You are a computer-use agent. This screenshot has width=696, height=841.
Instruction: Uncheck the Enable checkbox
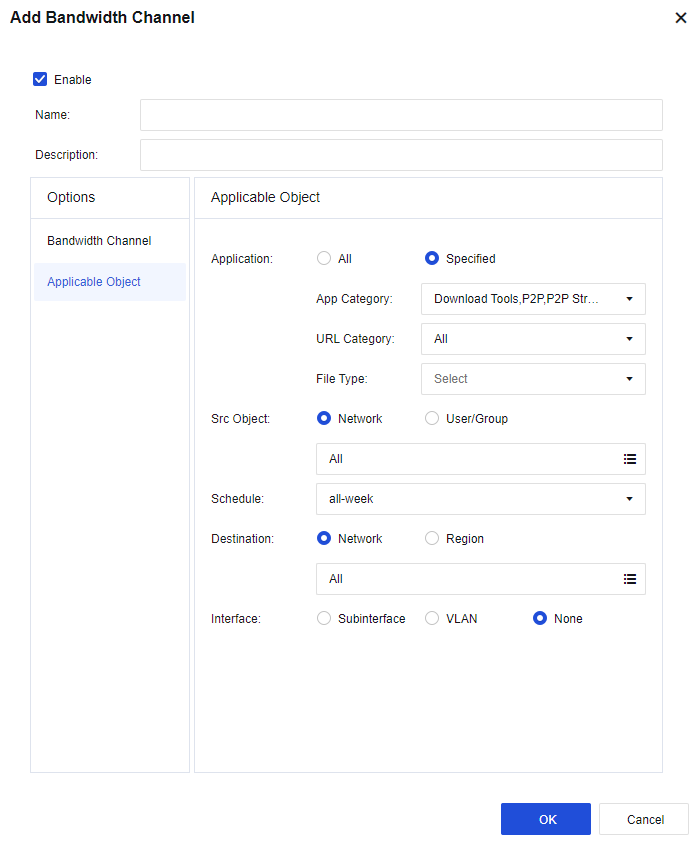41,79
